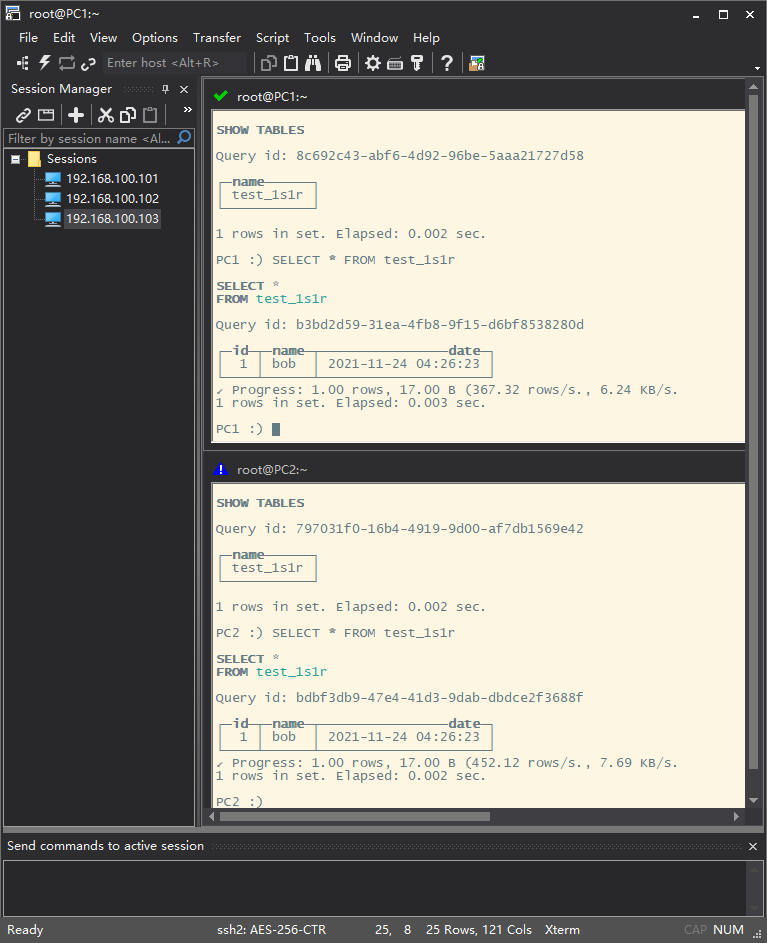
Task: Click the Help question mark icon
Action: pos(446,63)
